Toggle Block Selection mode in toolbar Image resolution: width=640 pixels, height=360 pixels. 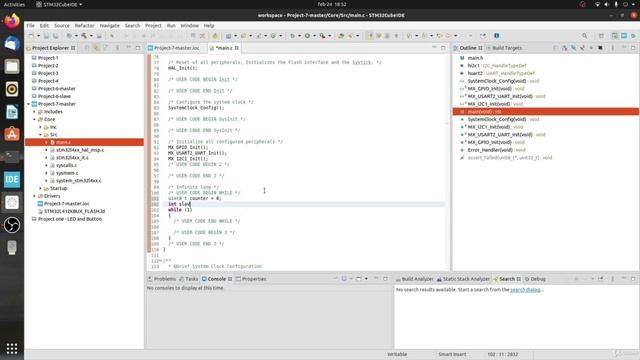387,36
